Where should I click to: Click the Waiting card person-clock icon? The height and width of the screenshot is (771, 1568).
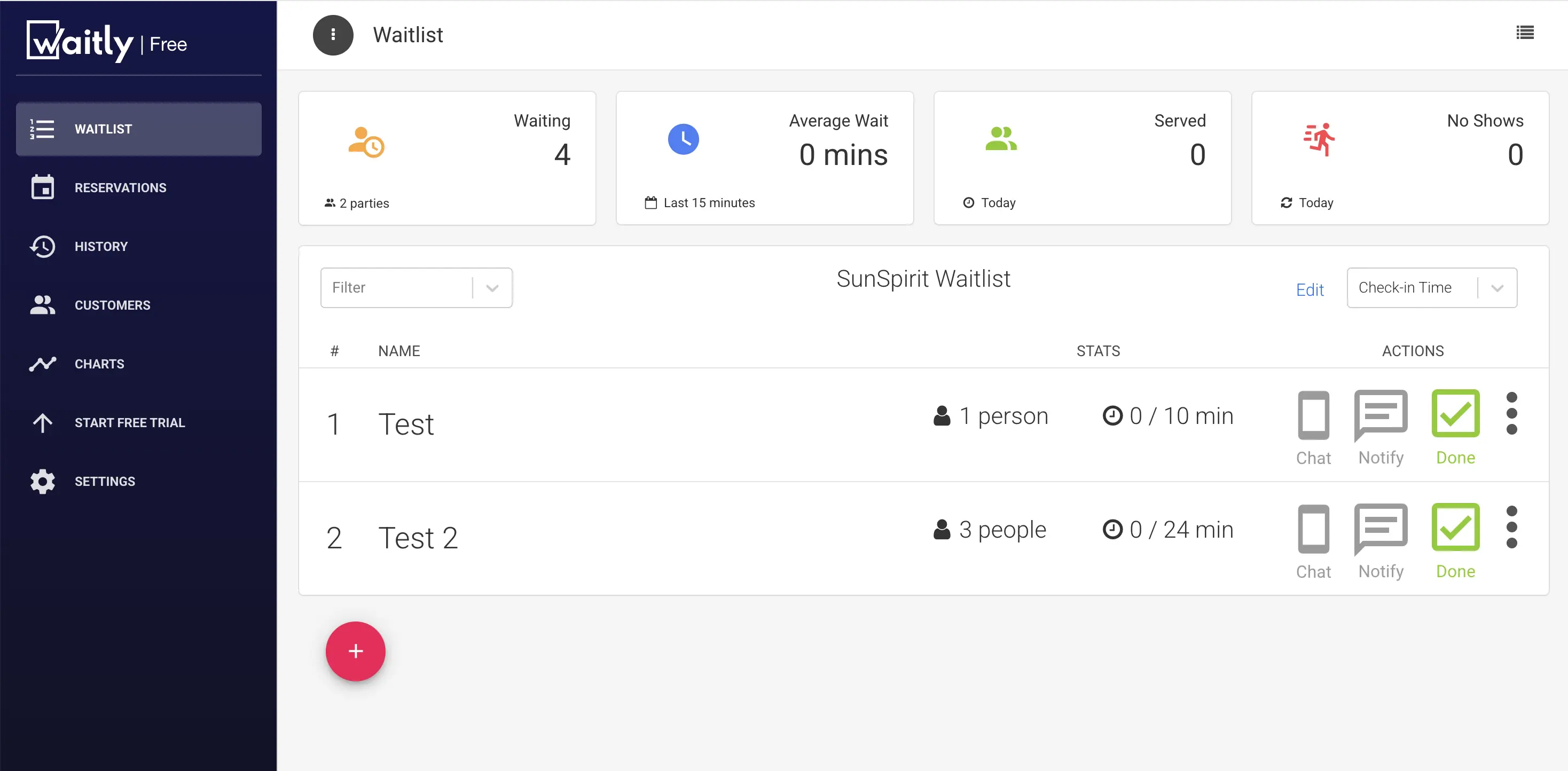[x=366, y=142]
